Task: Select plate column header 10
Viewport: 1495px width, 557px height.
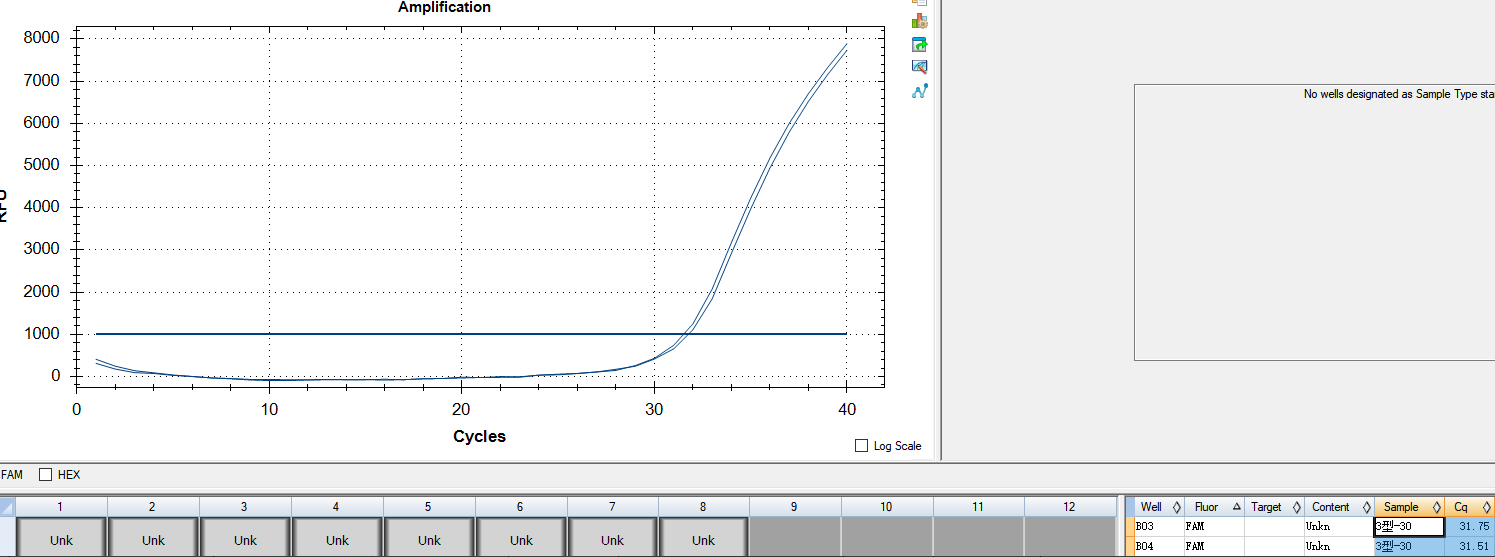Action: pos(887,507)
